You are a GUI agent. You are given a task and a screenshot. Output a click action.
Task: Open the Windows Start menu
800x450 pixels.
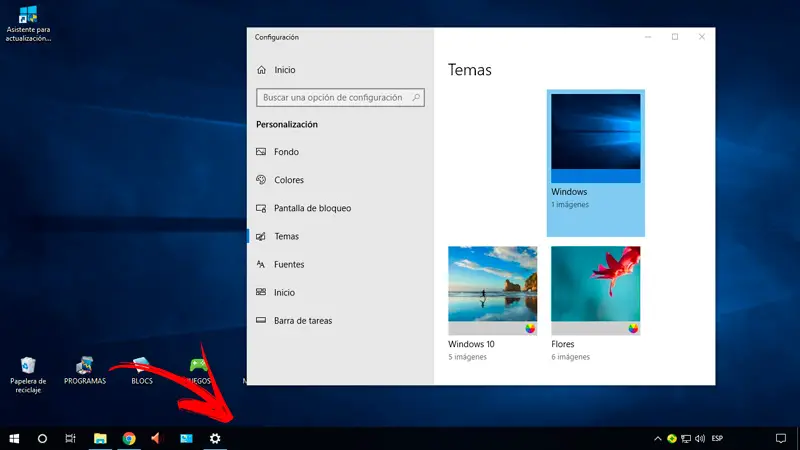[x=14, y=438]
